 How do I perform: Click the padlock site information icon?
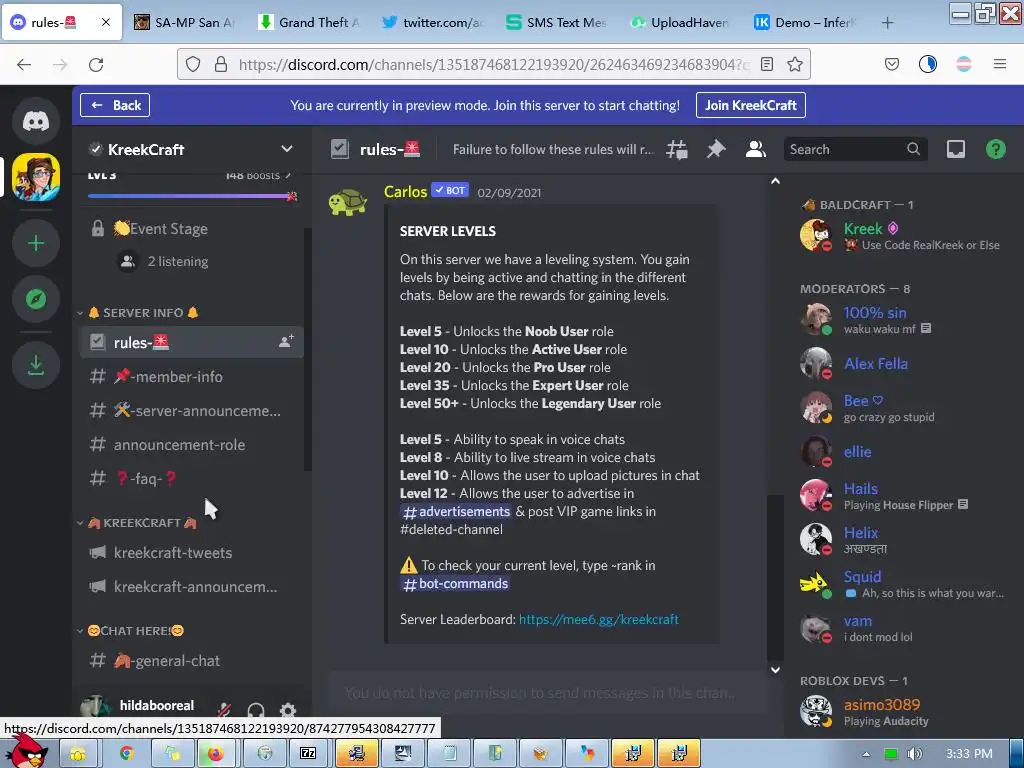click(x=221, y=64)
